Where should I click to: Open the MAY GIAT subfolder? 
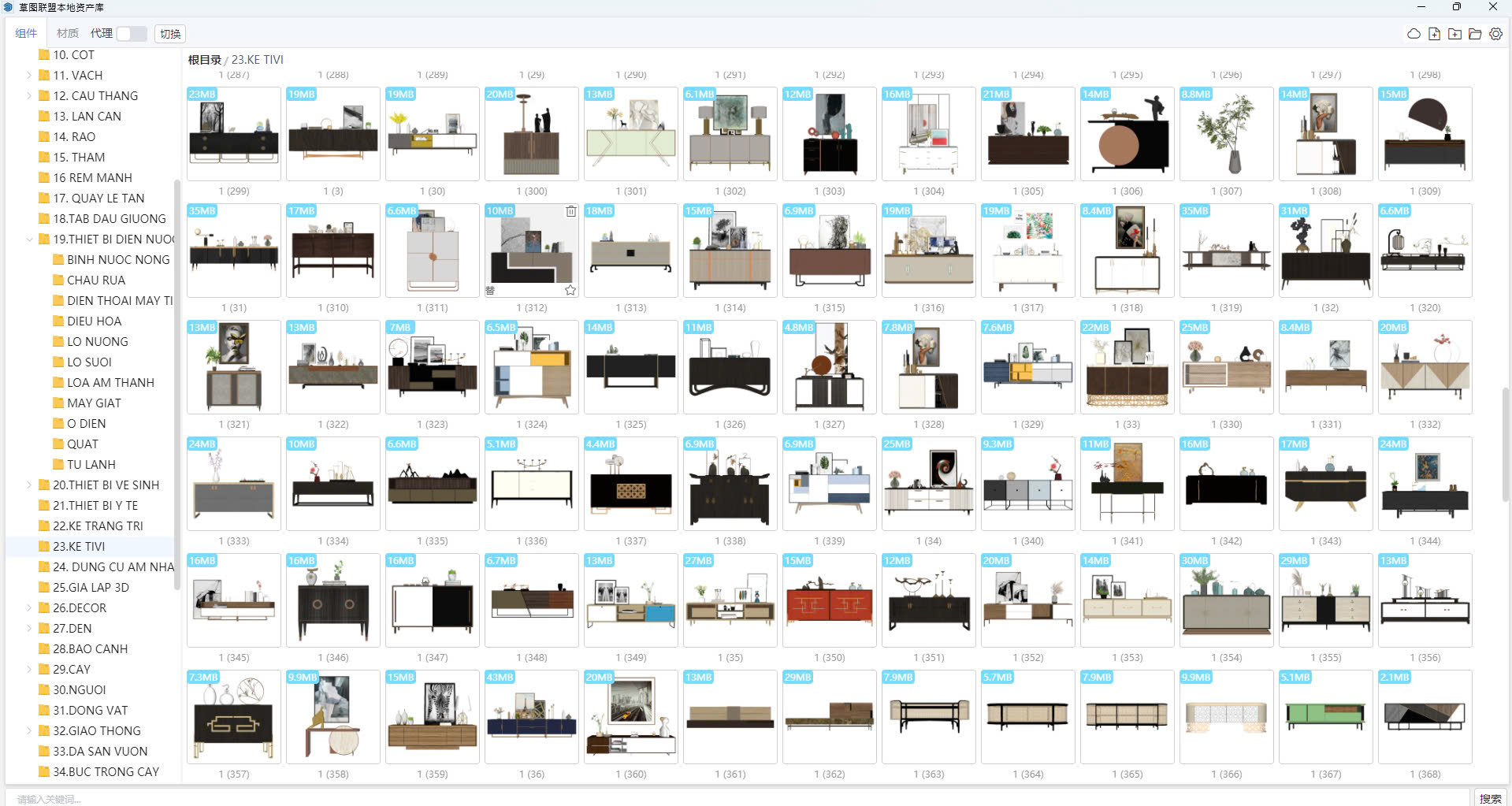click(x=94, y=403)
